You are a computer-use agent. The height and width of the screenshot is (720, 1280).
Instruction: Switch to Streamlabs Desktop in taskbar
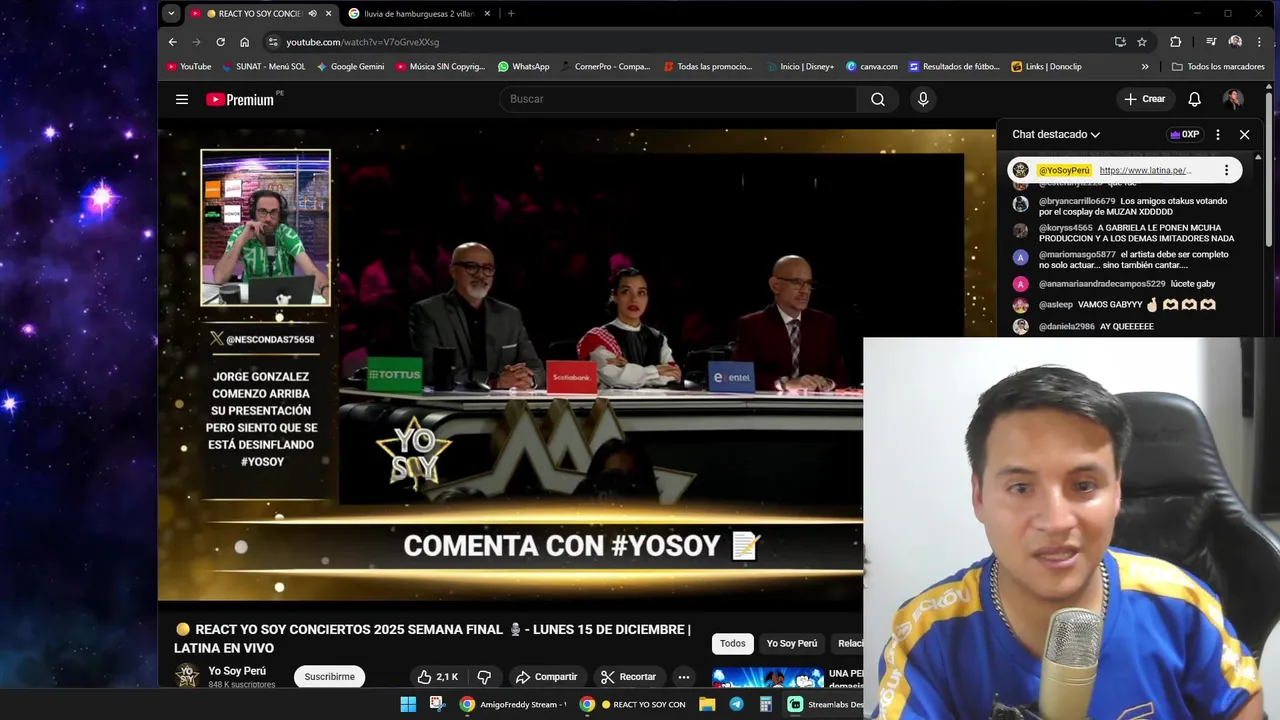(825, 704)
